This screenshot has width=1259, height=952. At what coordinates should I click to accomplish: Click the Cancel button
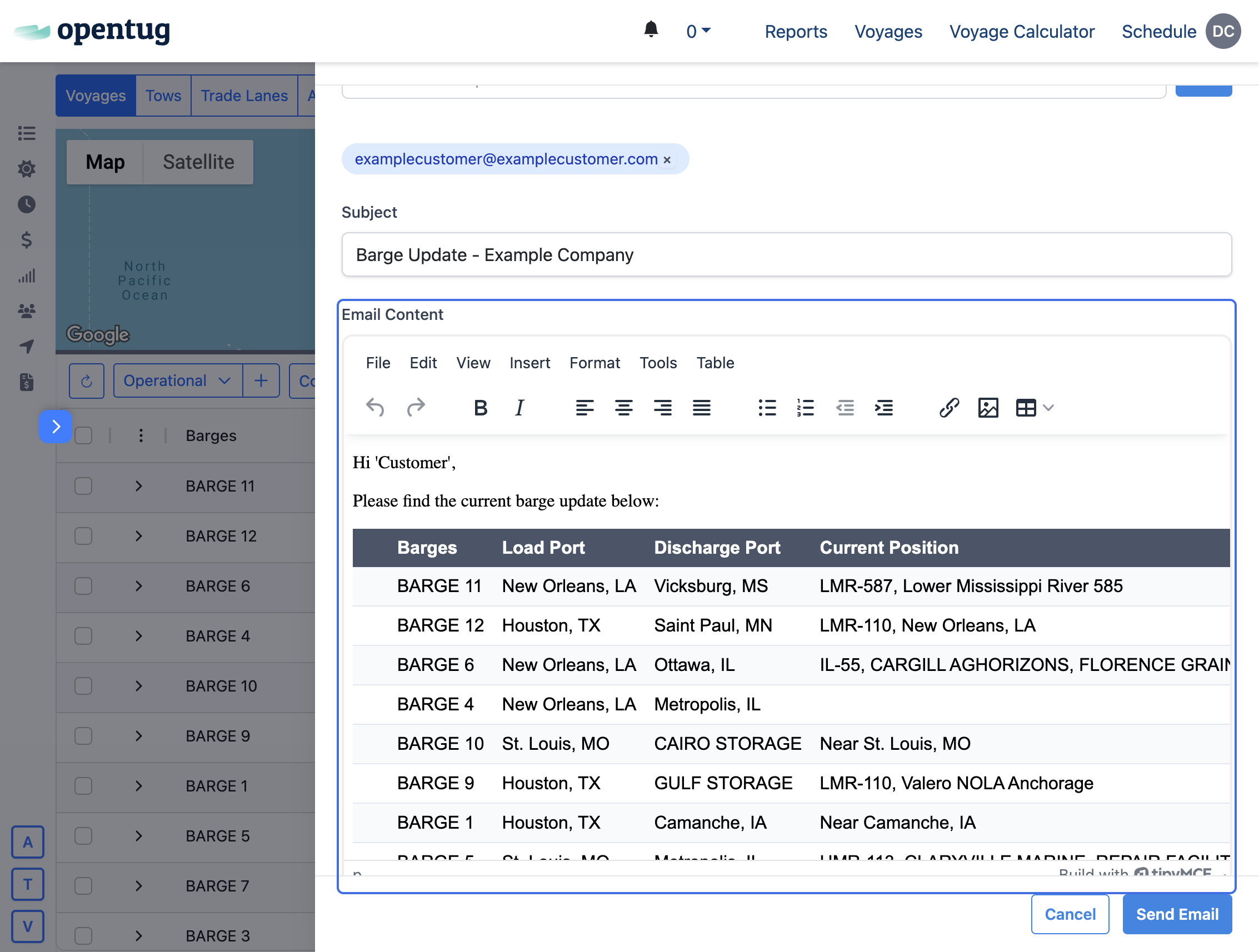tap(1070, 914)
